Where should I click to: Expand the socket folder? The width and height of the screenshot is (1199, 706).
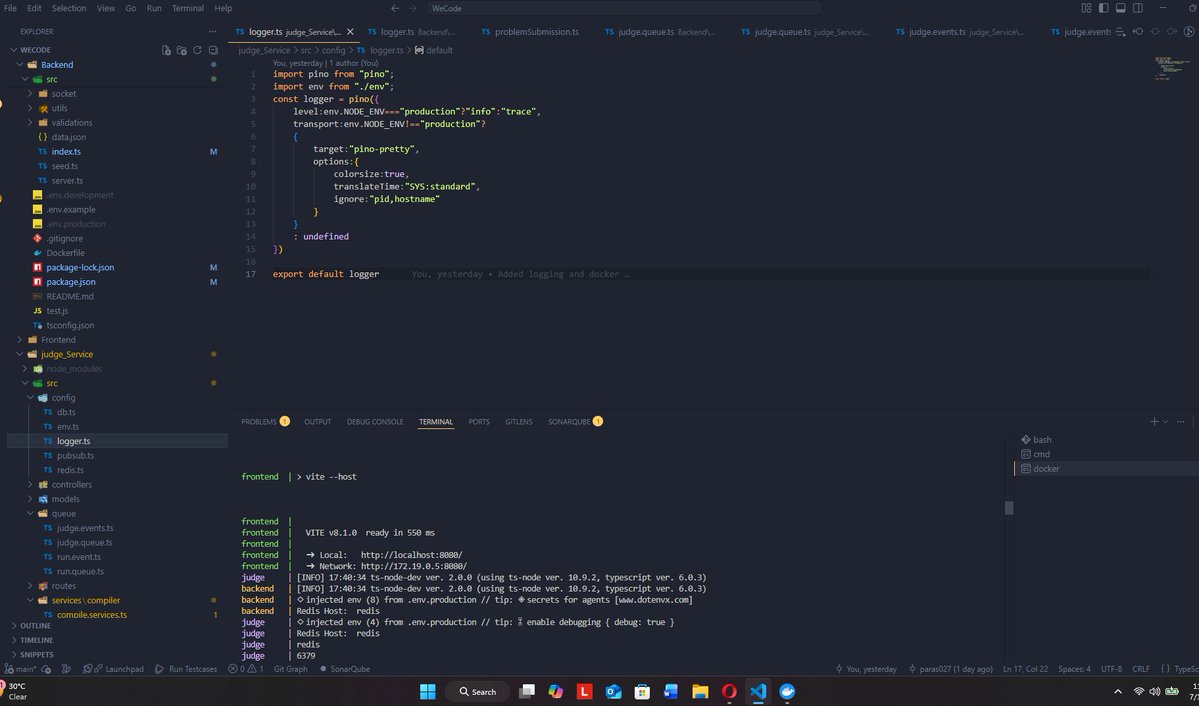pos(118,94)
